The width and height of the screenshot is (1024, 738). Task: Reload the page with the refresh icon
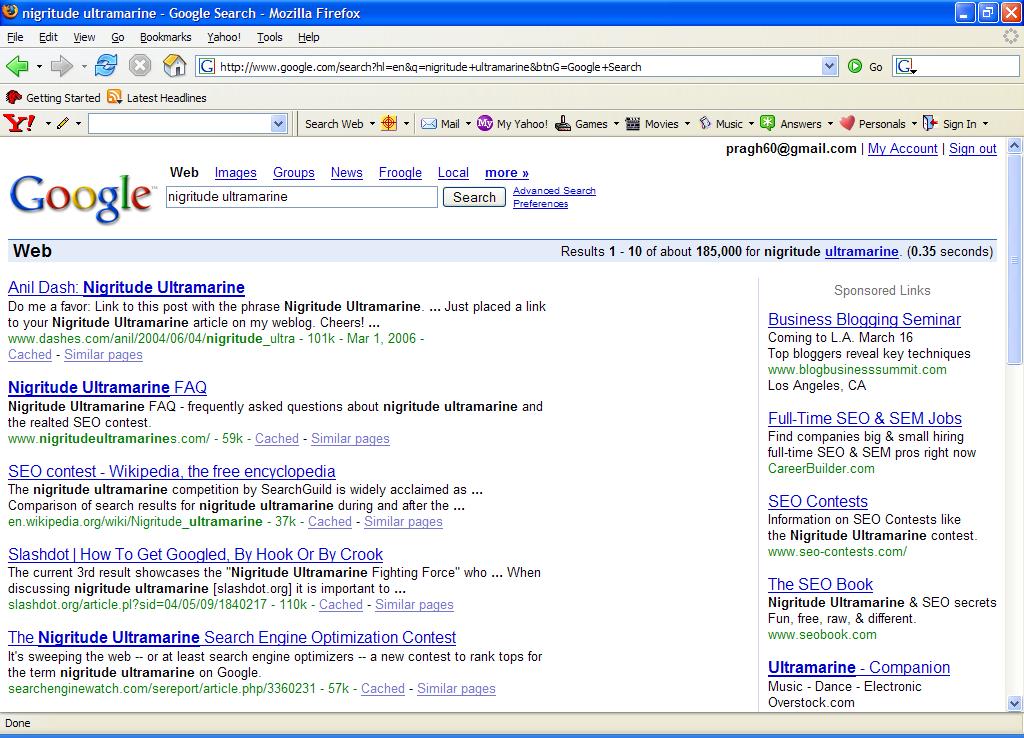(106, 66)
